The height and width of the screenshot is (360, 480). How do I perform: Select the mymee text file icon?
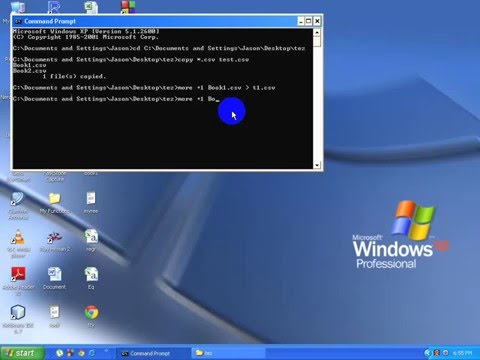coord(91,199)
